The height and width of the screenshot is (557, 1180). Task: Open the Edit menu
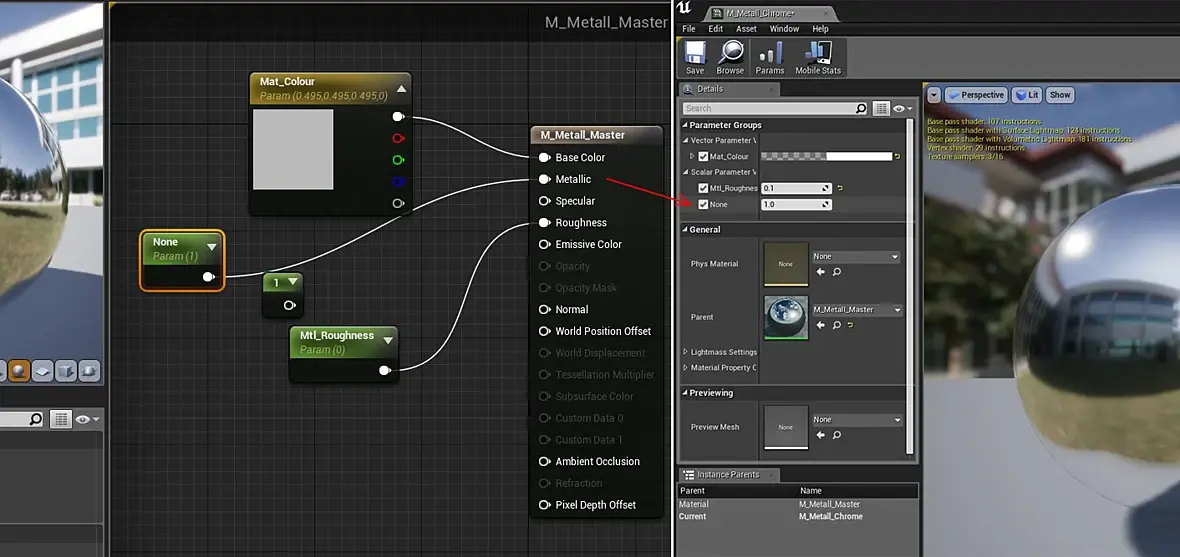pos(716,29)
